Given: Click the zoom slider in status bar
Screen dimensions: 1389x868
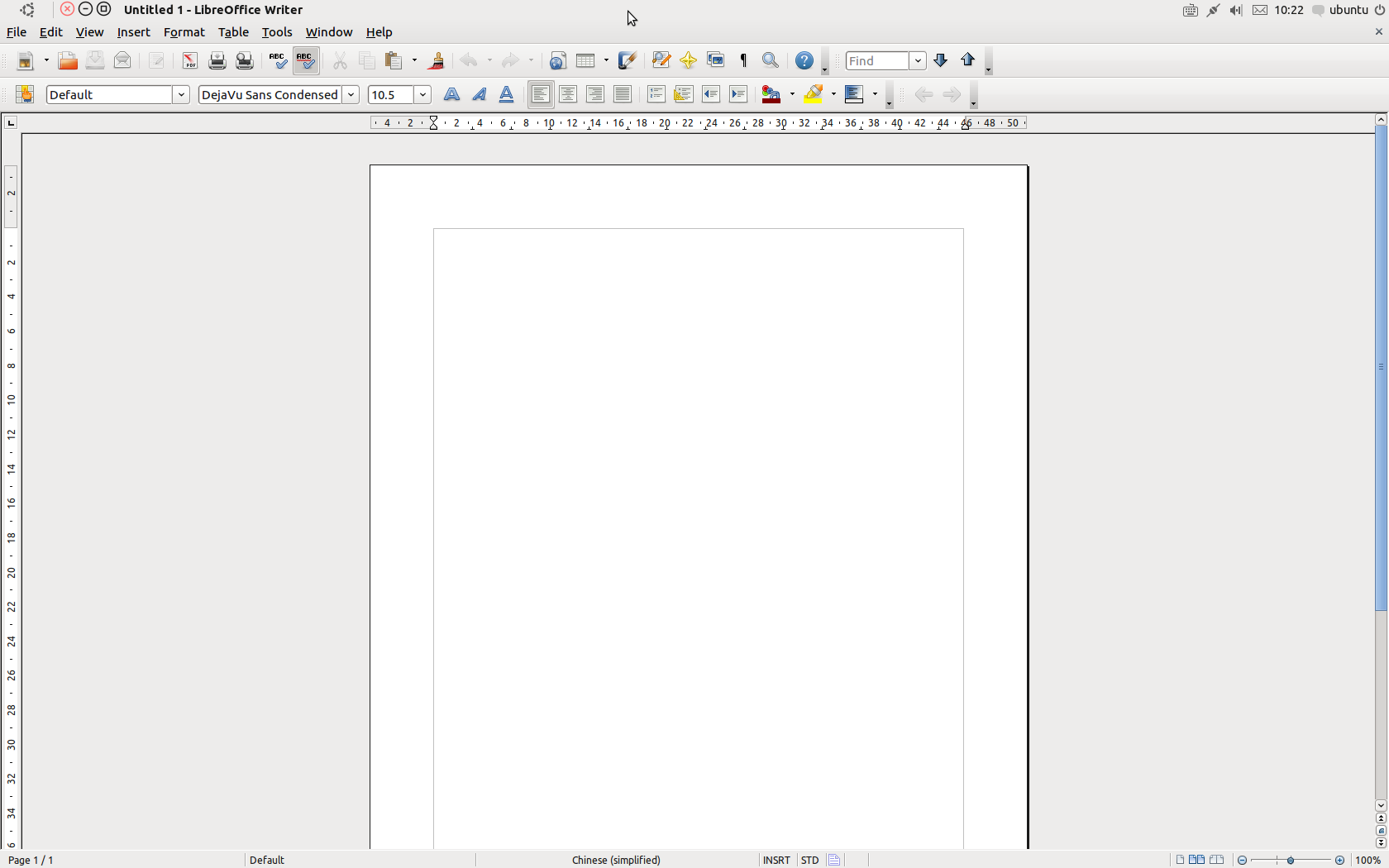Looking at the screenshot, I should click(1291, 861).
